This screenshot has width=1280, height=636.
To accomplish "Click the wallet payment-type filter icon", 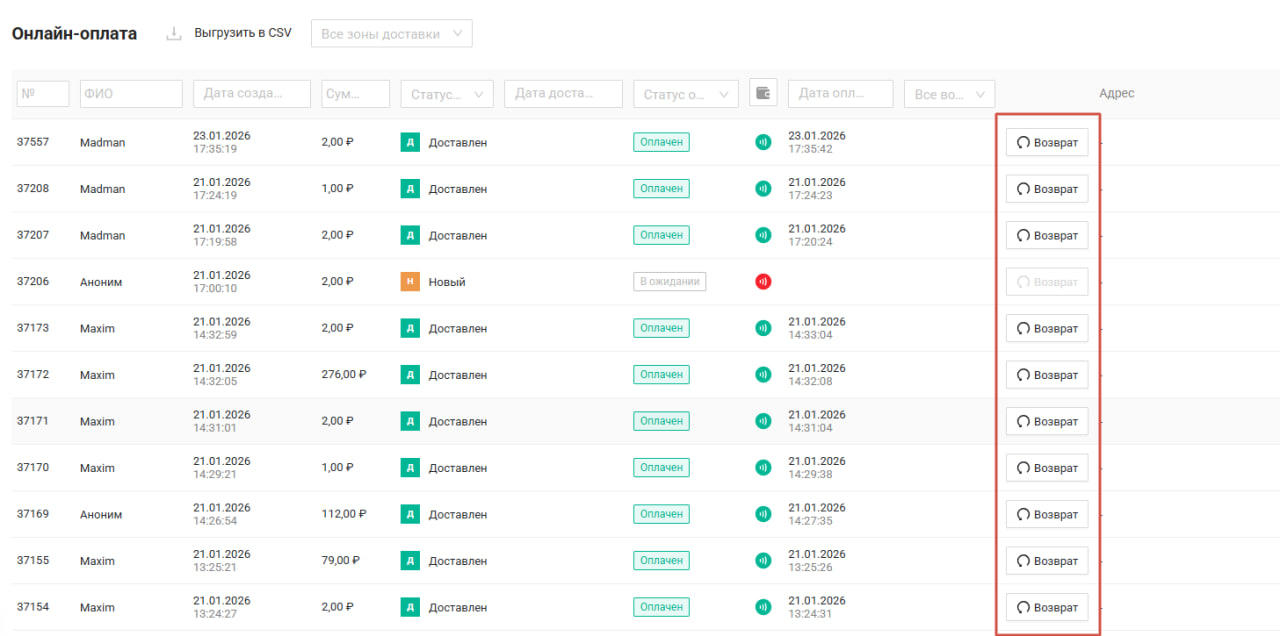I will 763,93.
